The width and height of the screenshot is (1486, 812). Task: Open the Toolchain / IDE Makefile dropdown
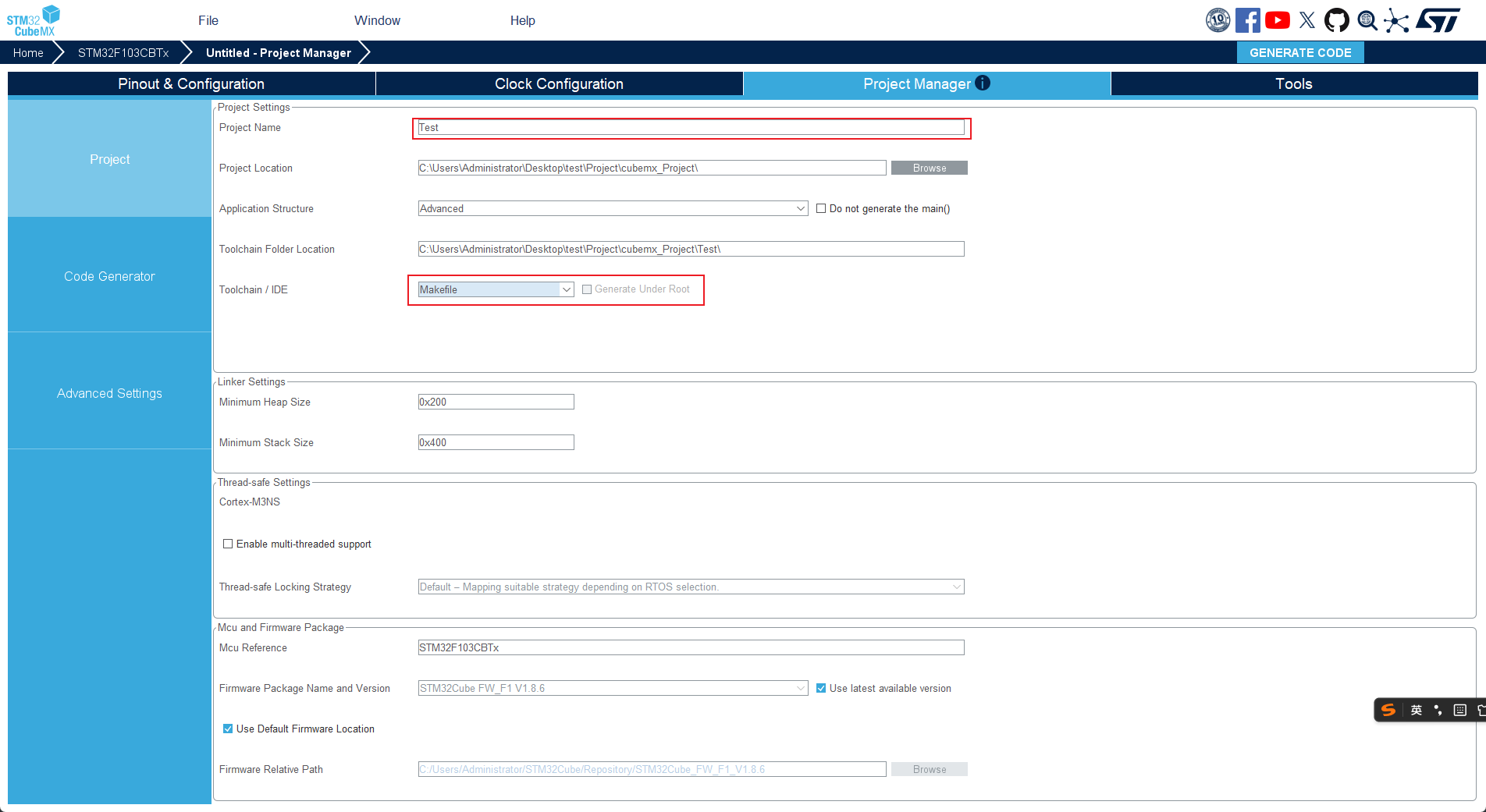(496, 289)
